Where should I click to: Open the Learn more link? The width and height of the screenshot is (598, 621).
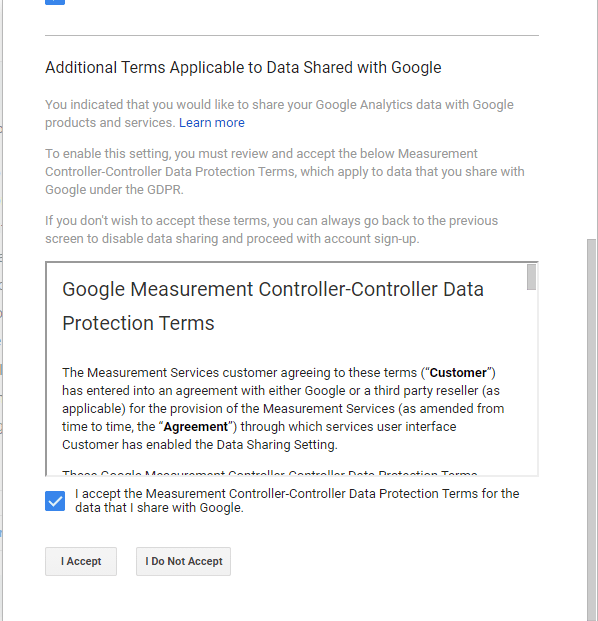(x=211, y=123)
